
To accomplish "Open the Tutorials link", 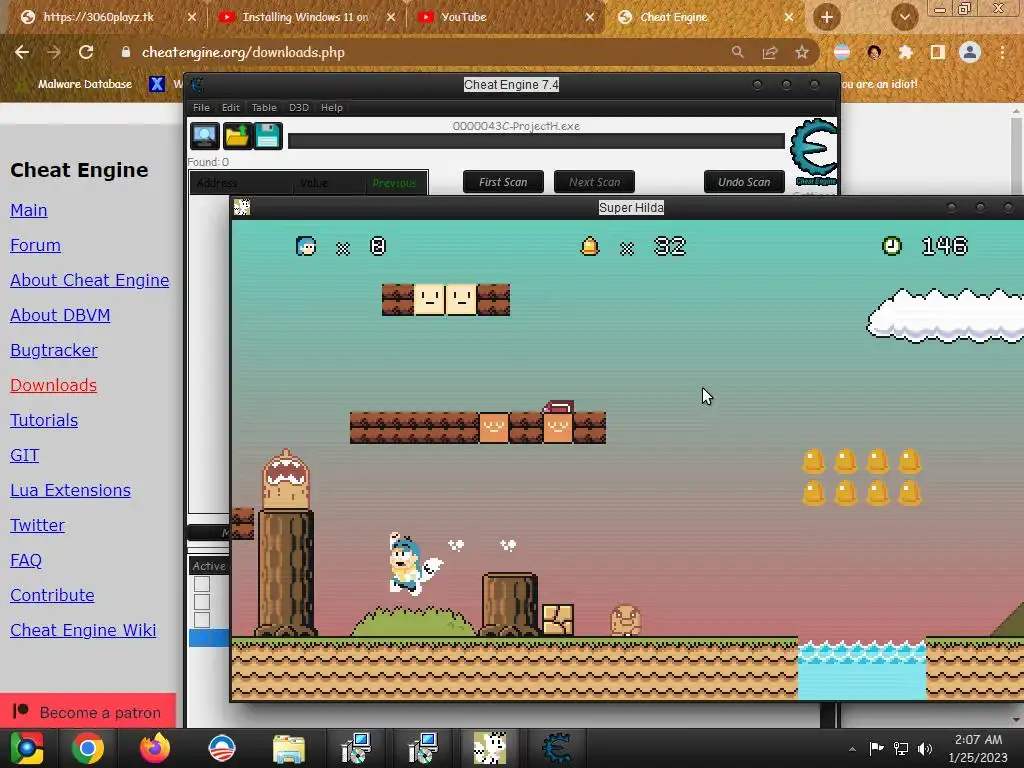I will click(x=44, y=421).
